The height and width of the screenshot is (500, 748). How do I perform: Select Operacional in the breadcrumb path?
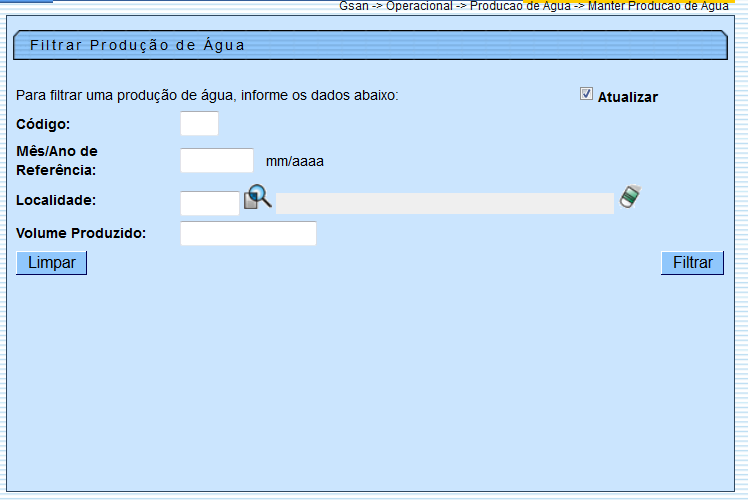tap(419, 6)
